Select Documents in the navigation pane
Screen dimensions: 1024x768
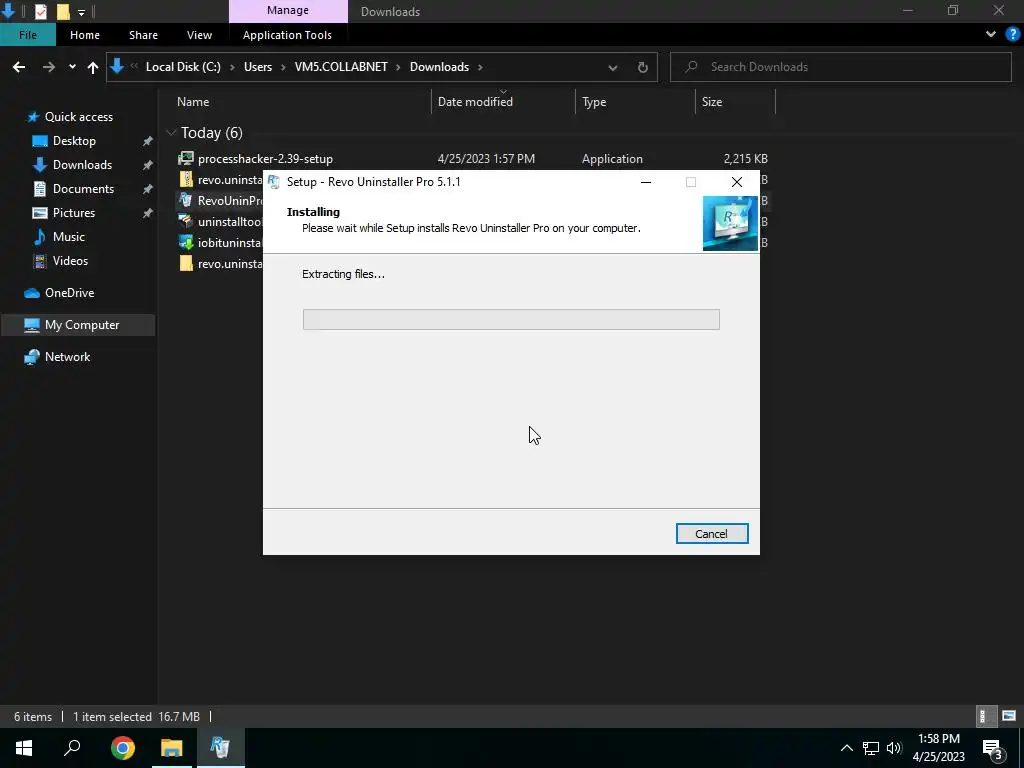[83, 189]
